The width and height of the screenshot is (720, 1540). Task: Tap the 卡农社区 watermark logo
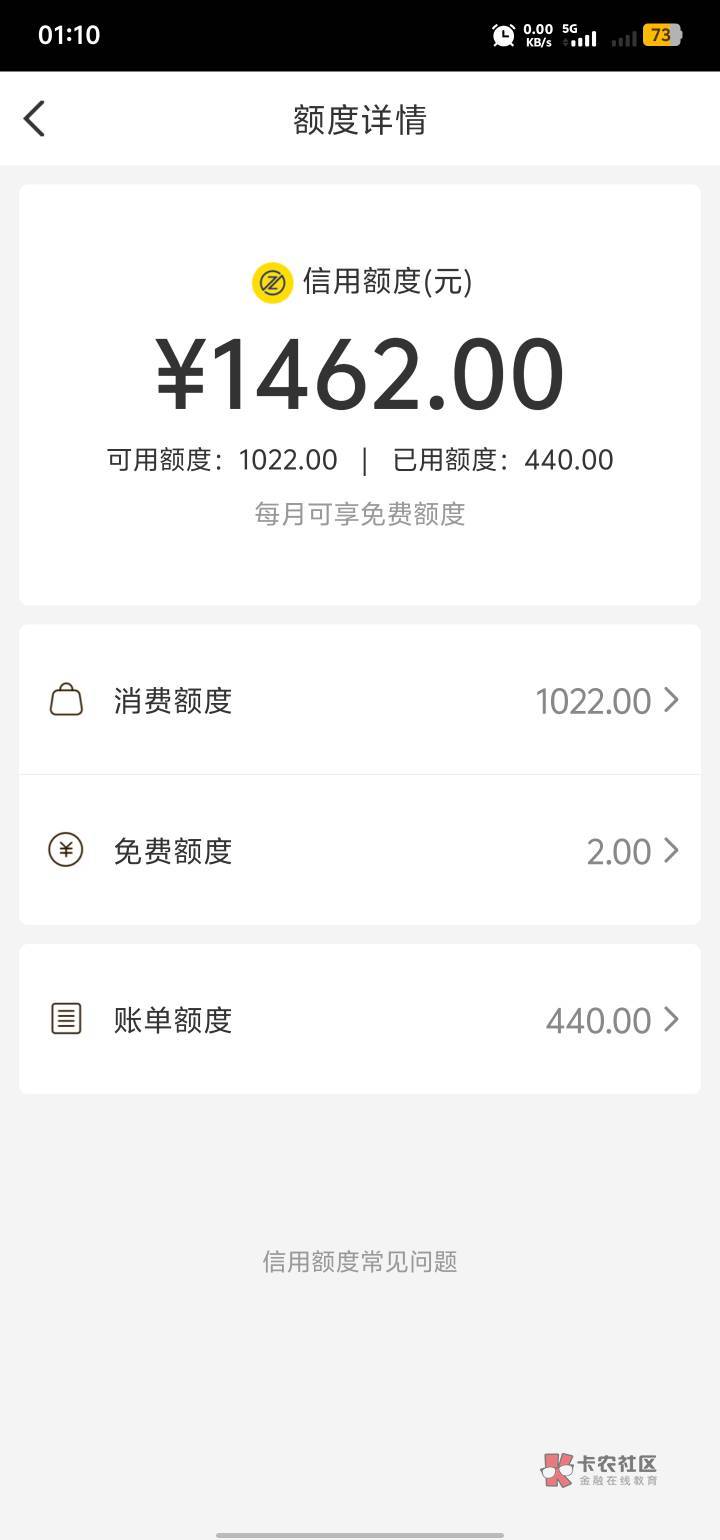click(600, 1469)
